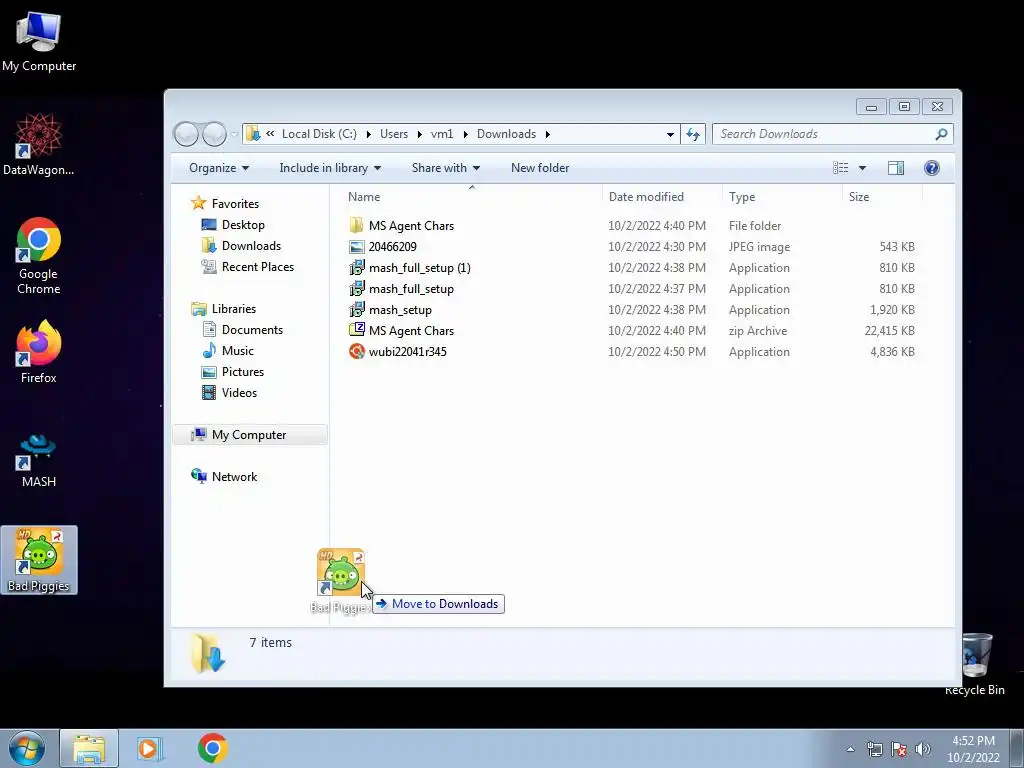1024x768 pixels.
Task: Click vm1 breadcrumb segment
Action: (x=442, y=134)
